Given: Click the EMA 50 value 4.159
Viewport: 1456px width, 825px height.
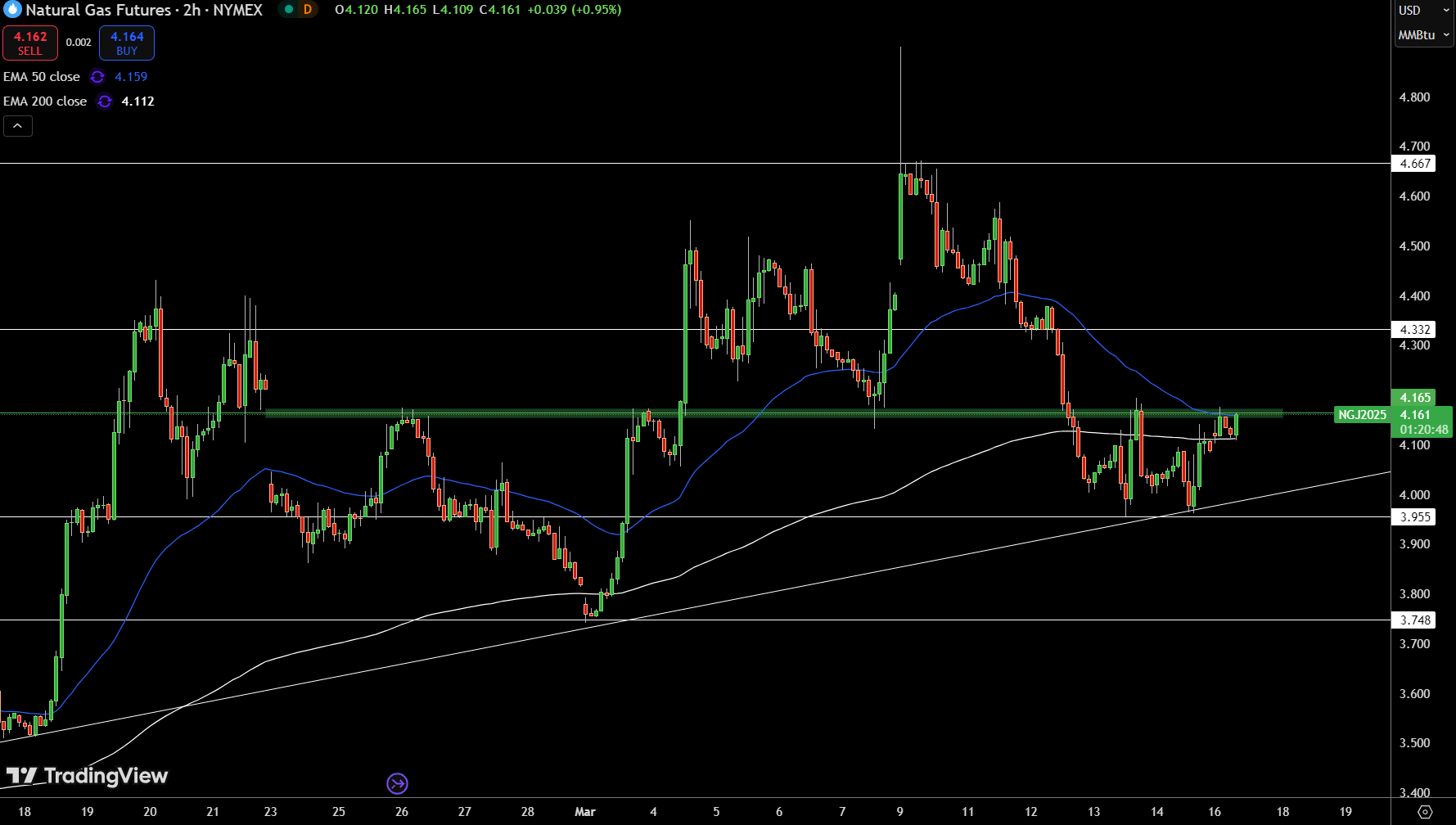Looking at the screenshot, I should click(131, 77).
